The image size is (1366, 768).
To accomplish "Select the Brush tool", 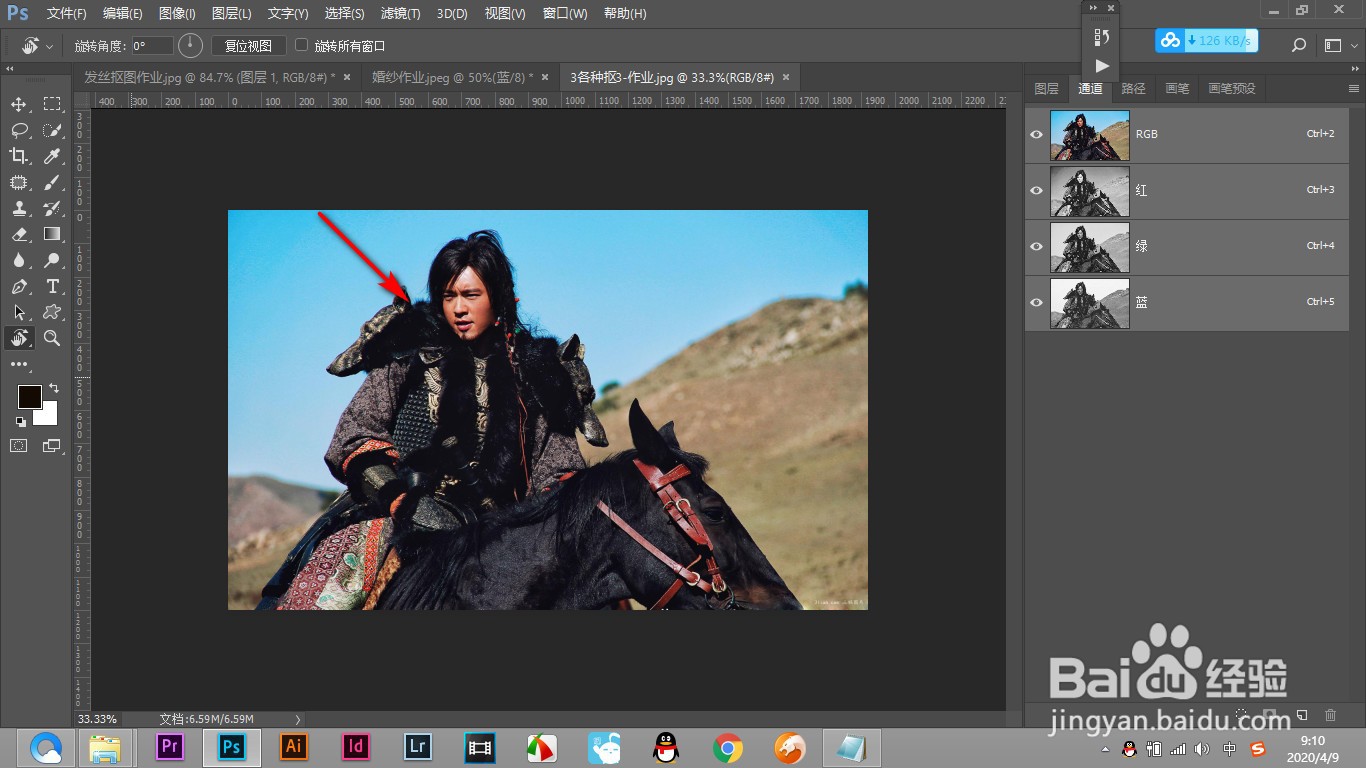I will pyautogui.click(x=52, y=182).
